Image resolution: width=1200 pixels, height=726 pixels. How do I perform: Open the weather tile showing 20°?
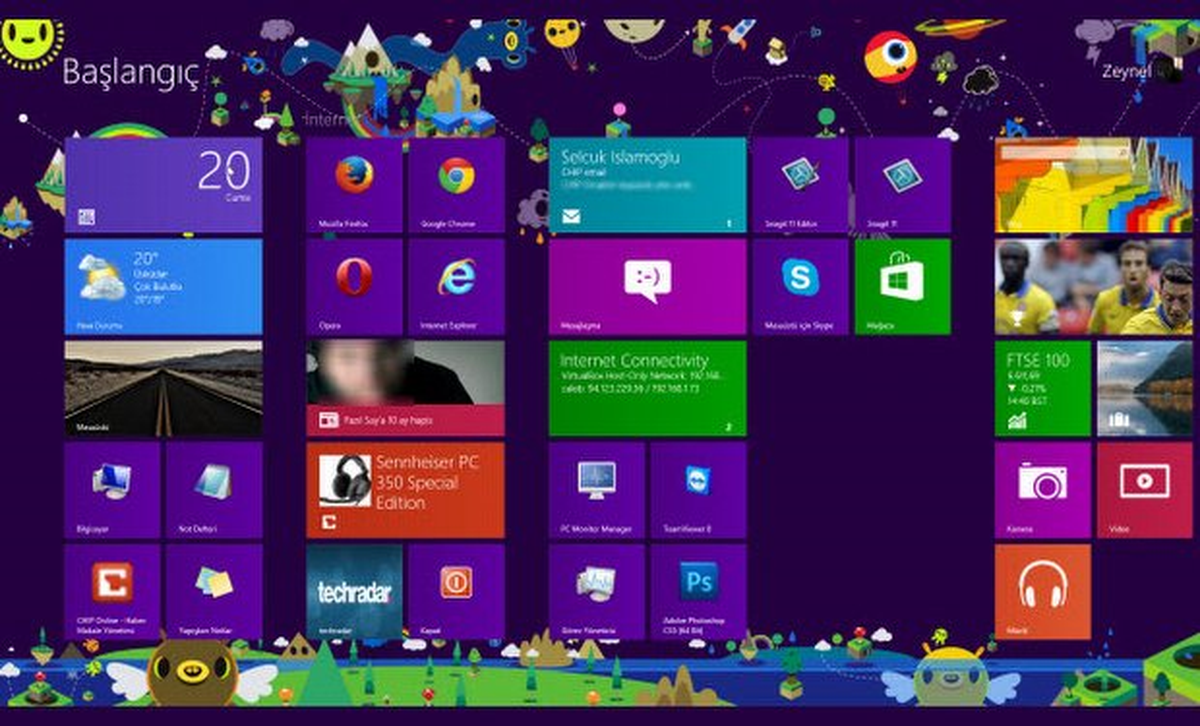(163, 287)
